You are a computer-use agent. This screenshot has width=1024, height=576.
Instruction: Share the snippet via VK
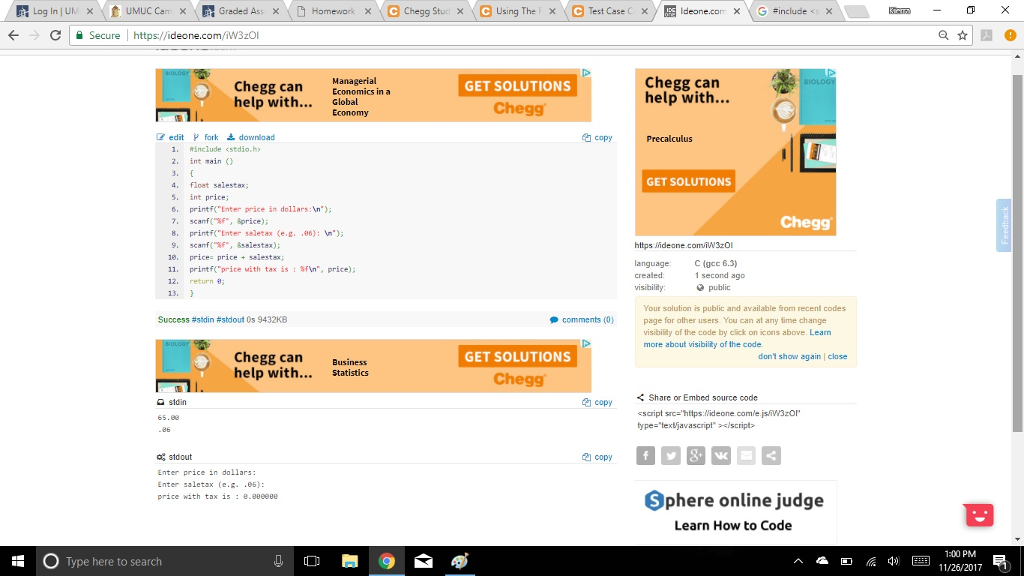tap(721, 455)
